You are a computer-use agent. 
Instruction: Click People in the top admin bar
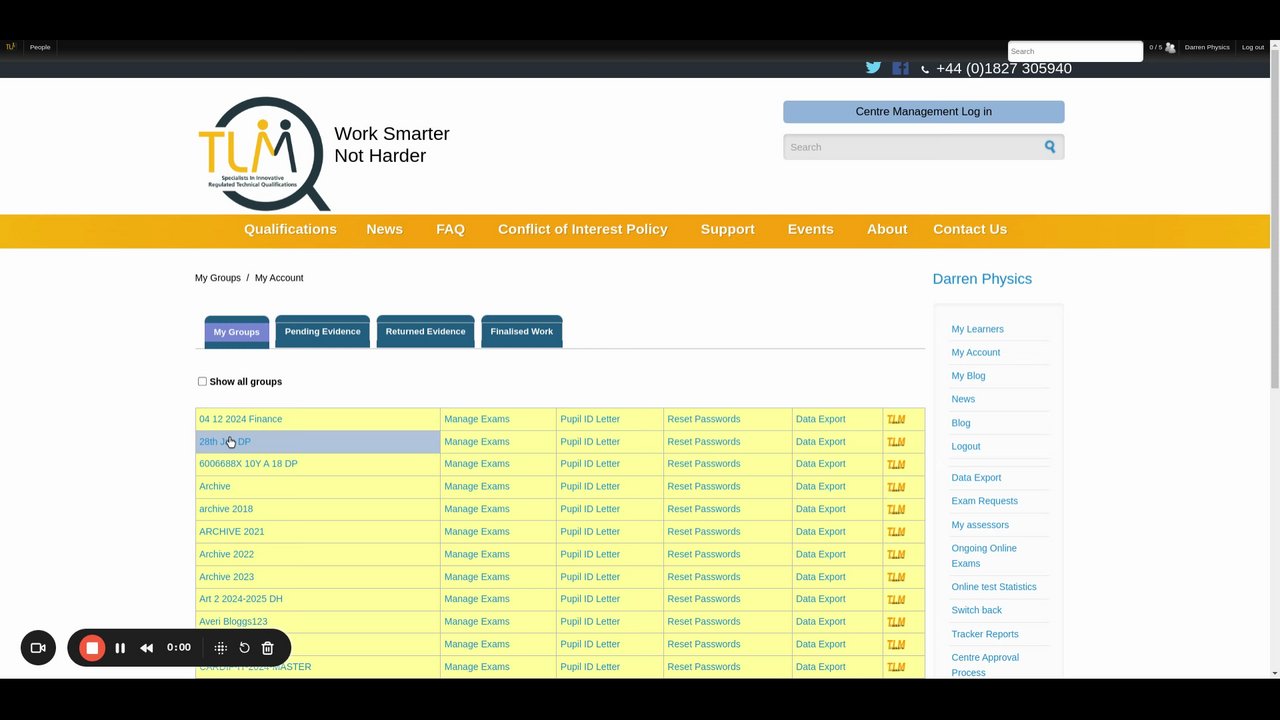[40, 47]
